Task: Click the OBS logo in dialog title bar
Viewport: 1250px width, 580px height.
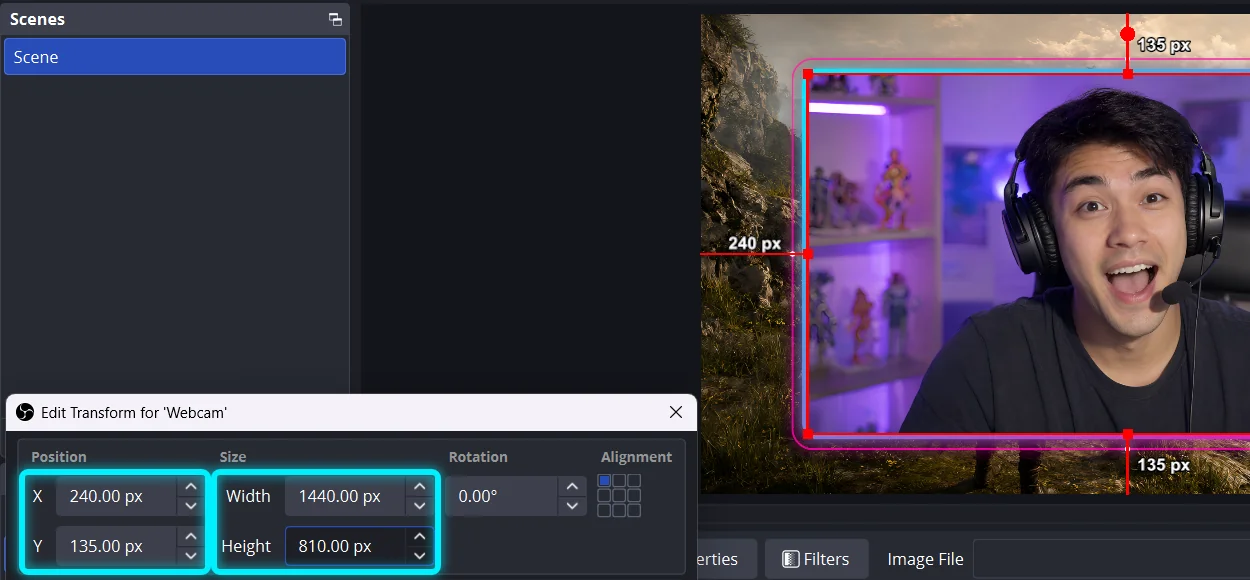Action: point(25,412)
